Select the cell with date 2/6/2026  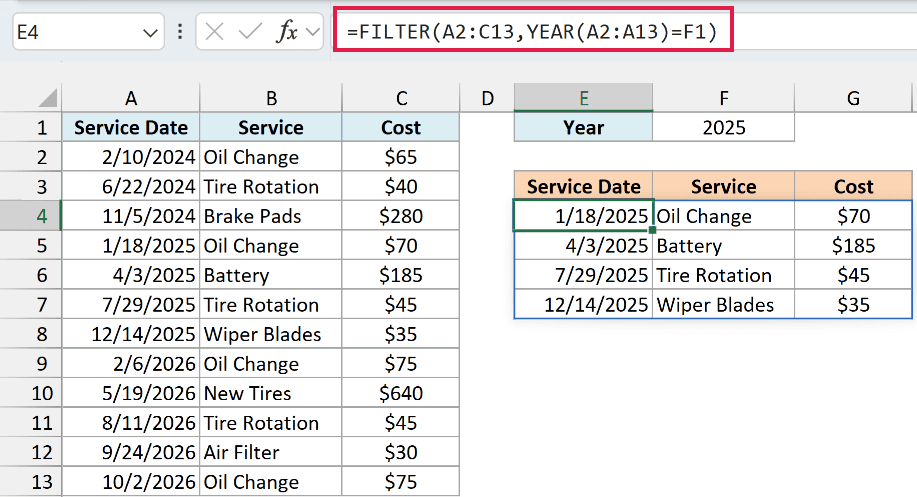pos(131,364)
